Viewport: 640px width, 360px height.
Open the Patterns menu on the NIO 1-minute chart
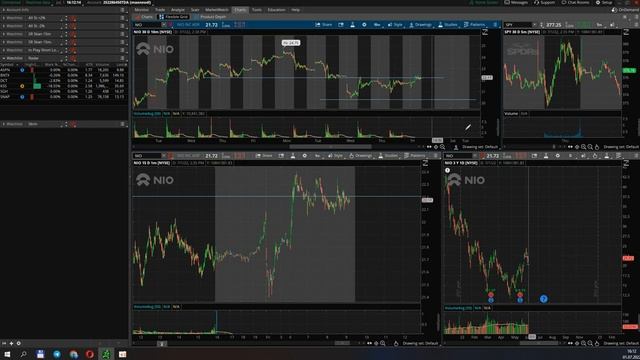tap(415, 156)
